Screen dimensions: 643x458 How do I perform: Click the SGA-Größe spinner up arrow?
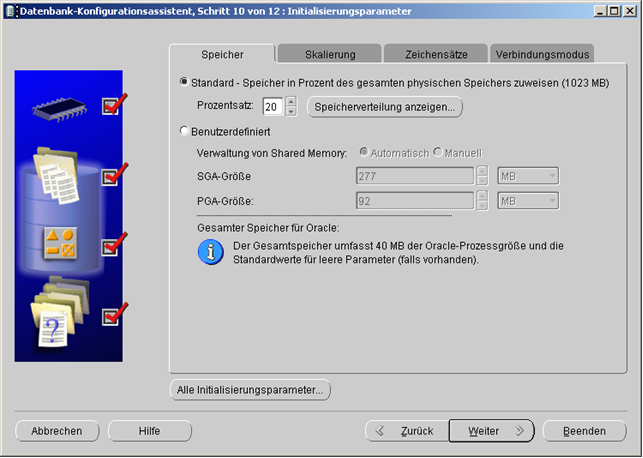[x=482, y=171]
